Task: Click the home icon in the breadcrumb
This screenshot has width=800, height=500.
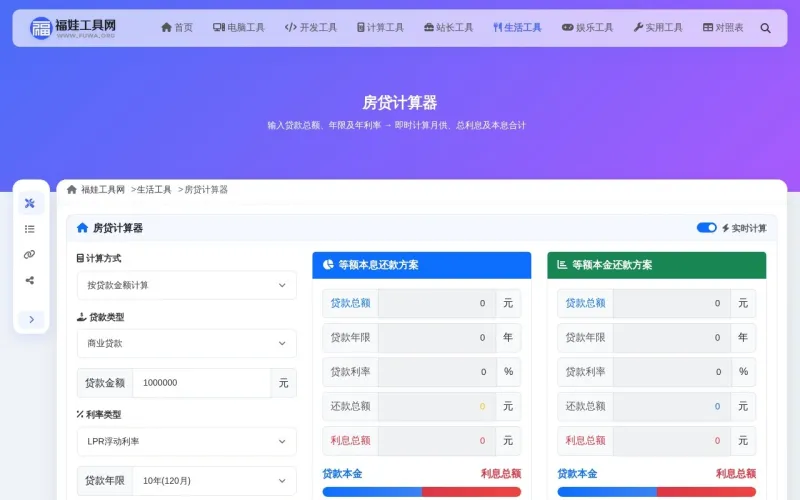Action: click(x=72, y=189)
